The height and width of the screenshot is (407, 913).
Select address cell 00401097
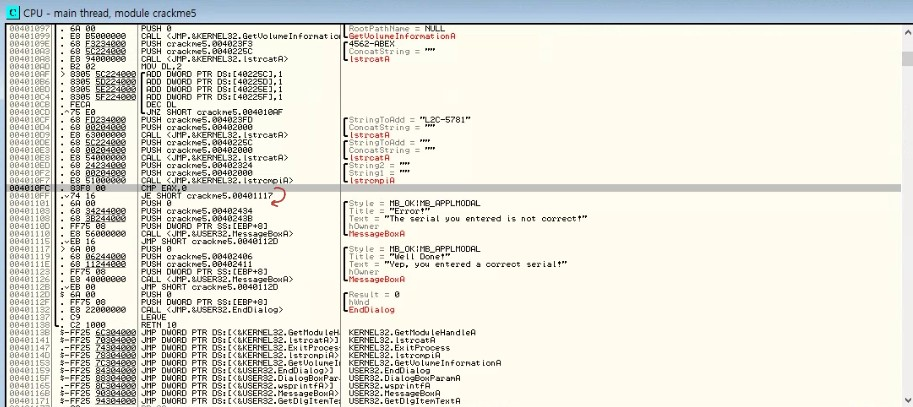click(29, 29)
